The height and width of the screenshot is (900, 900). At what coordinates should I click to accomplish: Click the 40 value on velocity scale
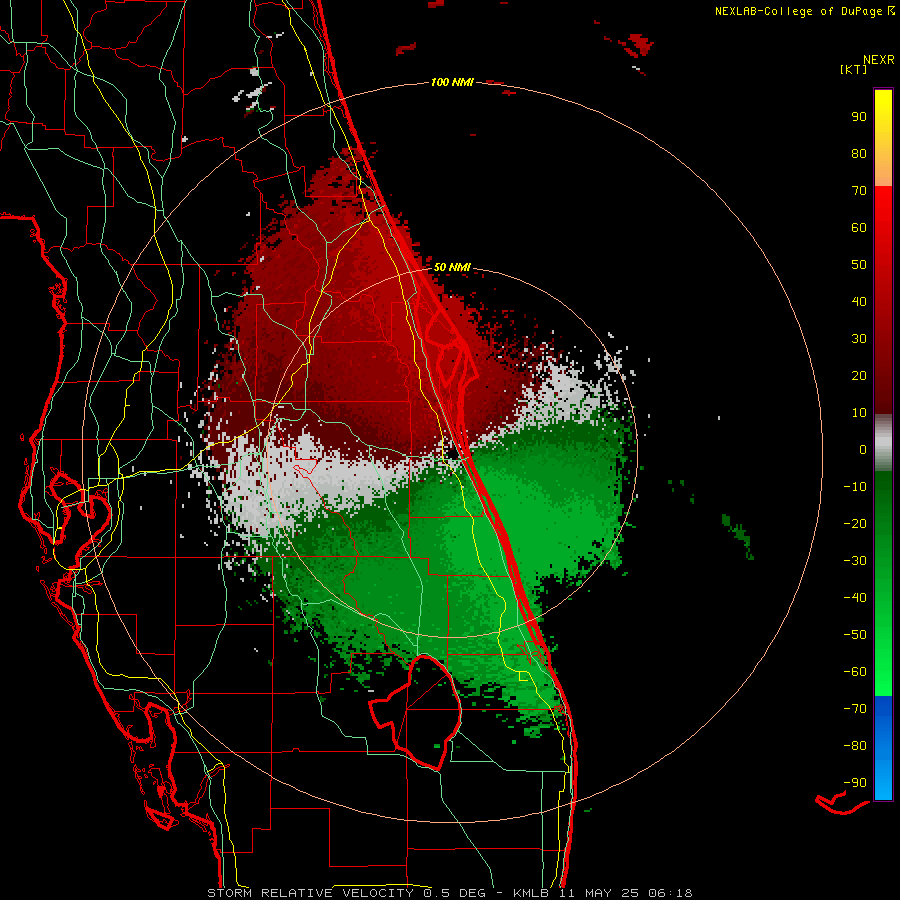tap(859, 302)
